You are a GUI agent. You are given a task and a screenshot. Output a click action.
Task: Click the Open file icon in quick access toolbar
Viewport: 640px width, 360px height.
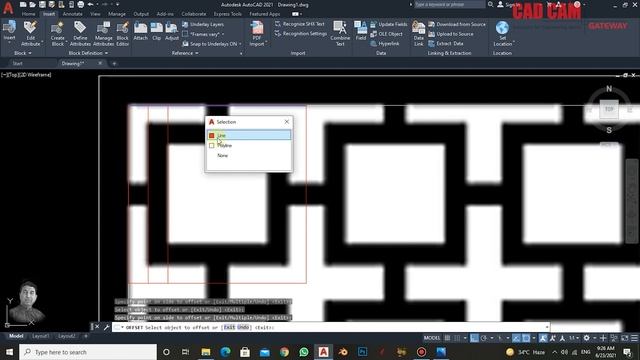tap(33, 4)
